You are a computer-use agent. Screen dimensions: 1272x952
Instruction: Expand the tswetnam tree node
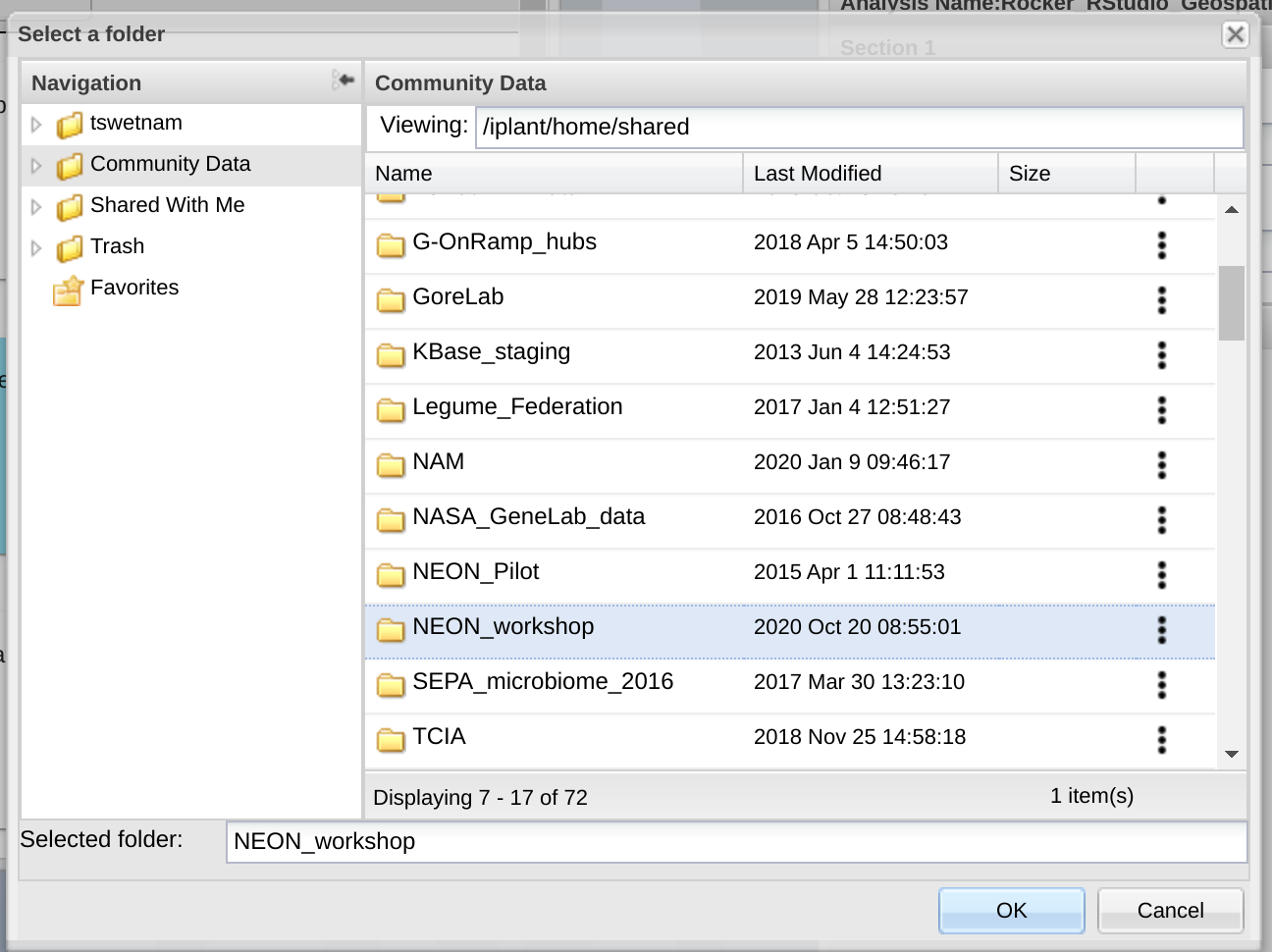[x=36, y=125]
